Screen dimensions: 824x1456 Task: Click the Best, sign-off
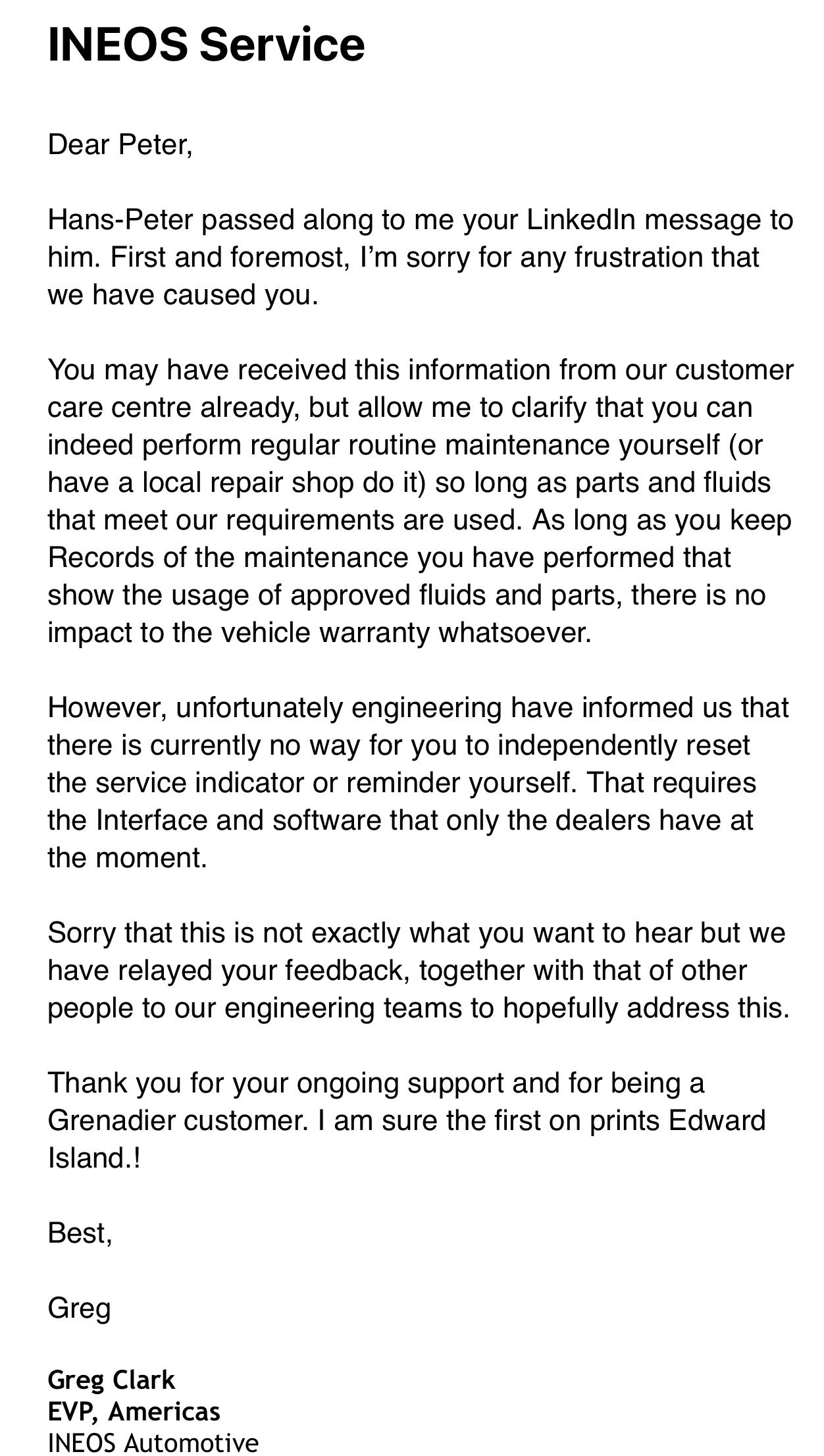click(x=80, y=1233)
